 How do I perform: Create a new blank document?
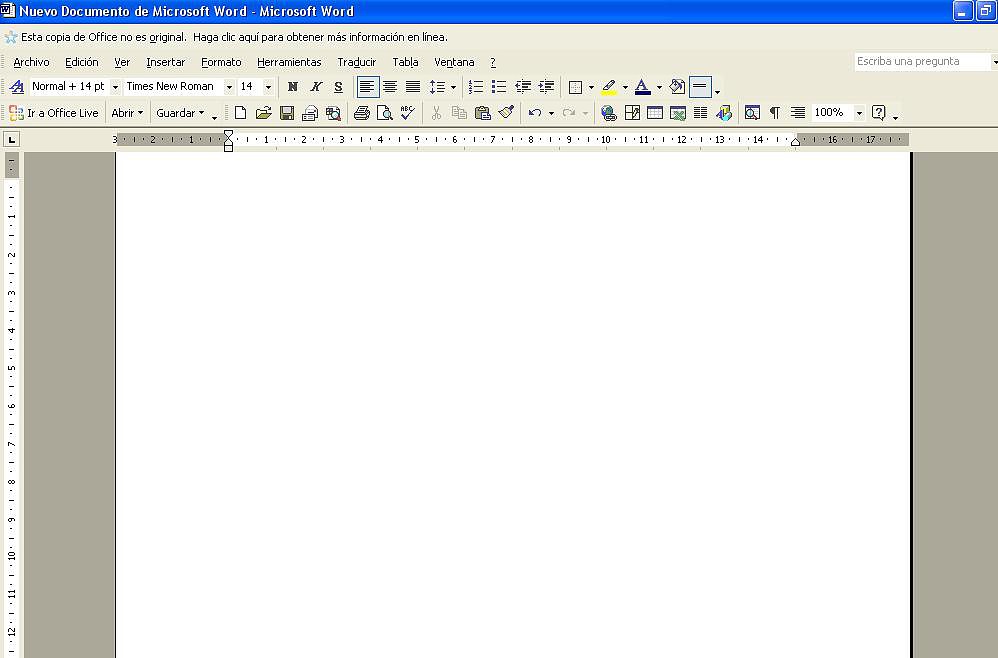(x=240, y=113)
